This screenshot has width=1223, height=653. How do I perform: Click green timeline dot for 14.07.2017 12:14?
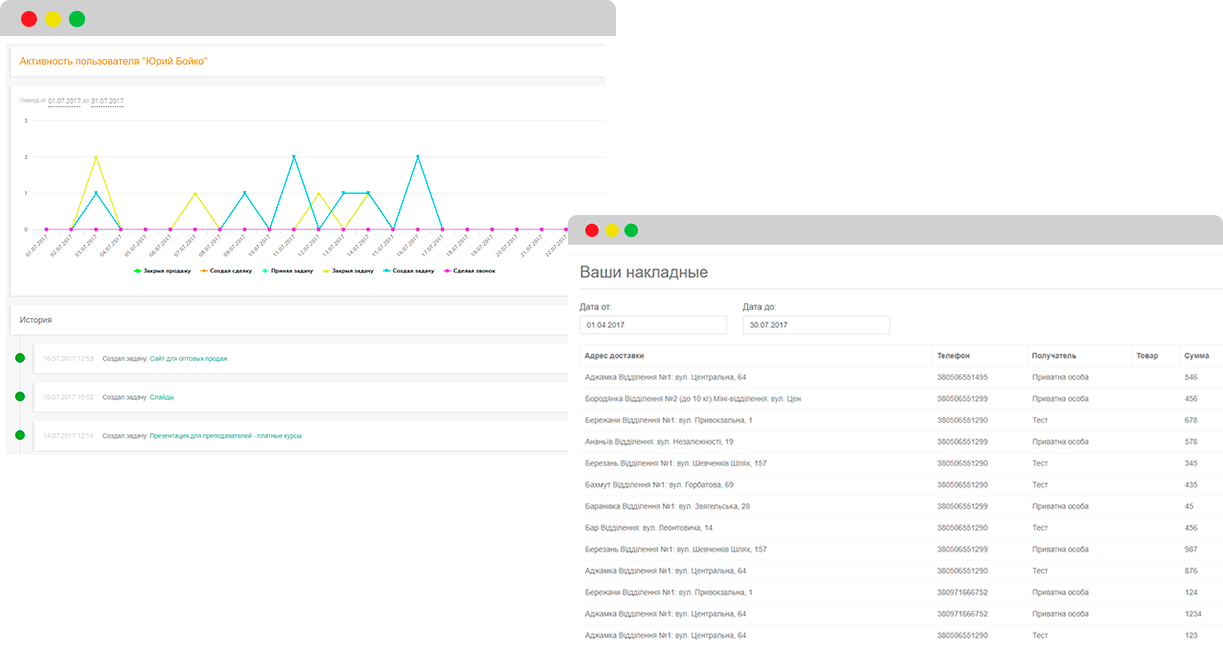[19, 435]
